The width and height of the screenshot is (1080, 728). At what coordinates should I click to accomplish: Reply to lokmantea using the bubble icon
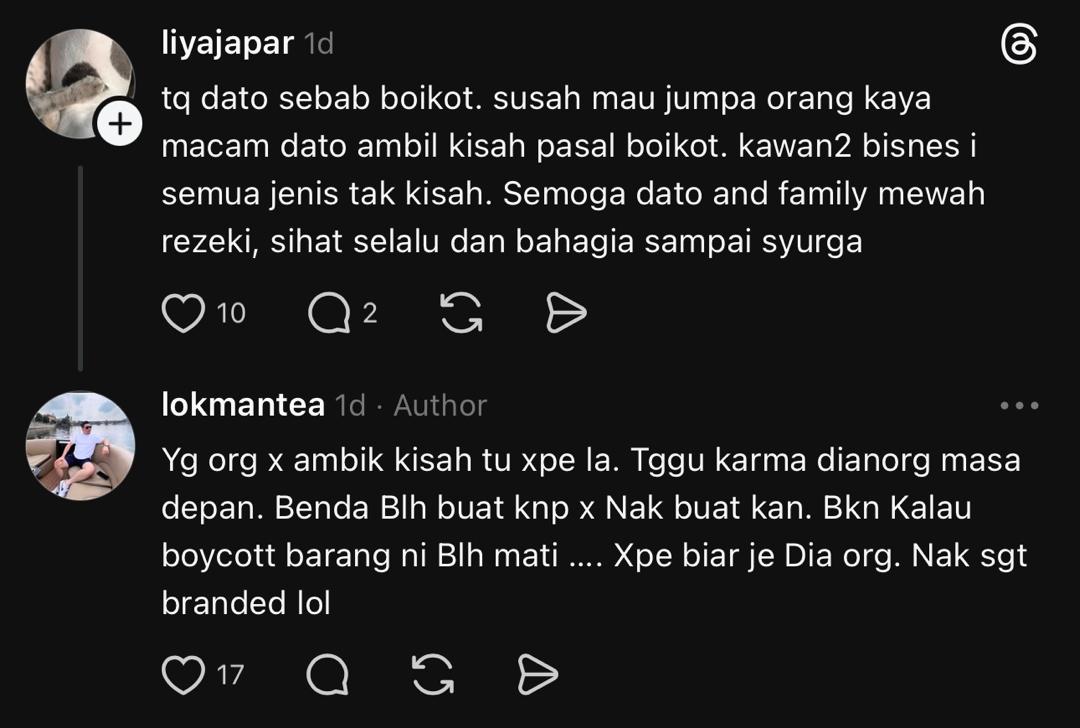pos(328,674)
